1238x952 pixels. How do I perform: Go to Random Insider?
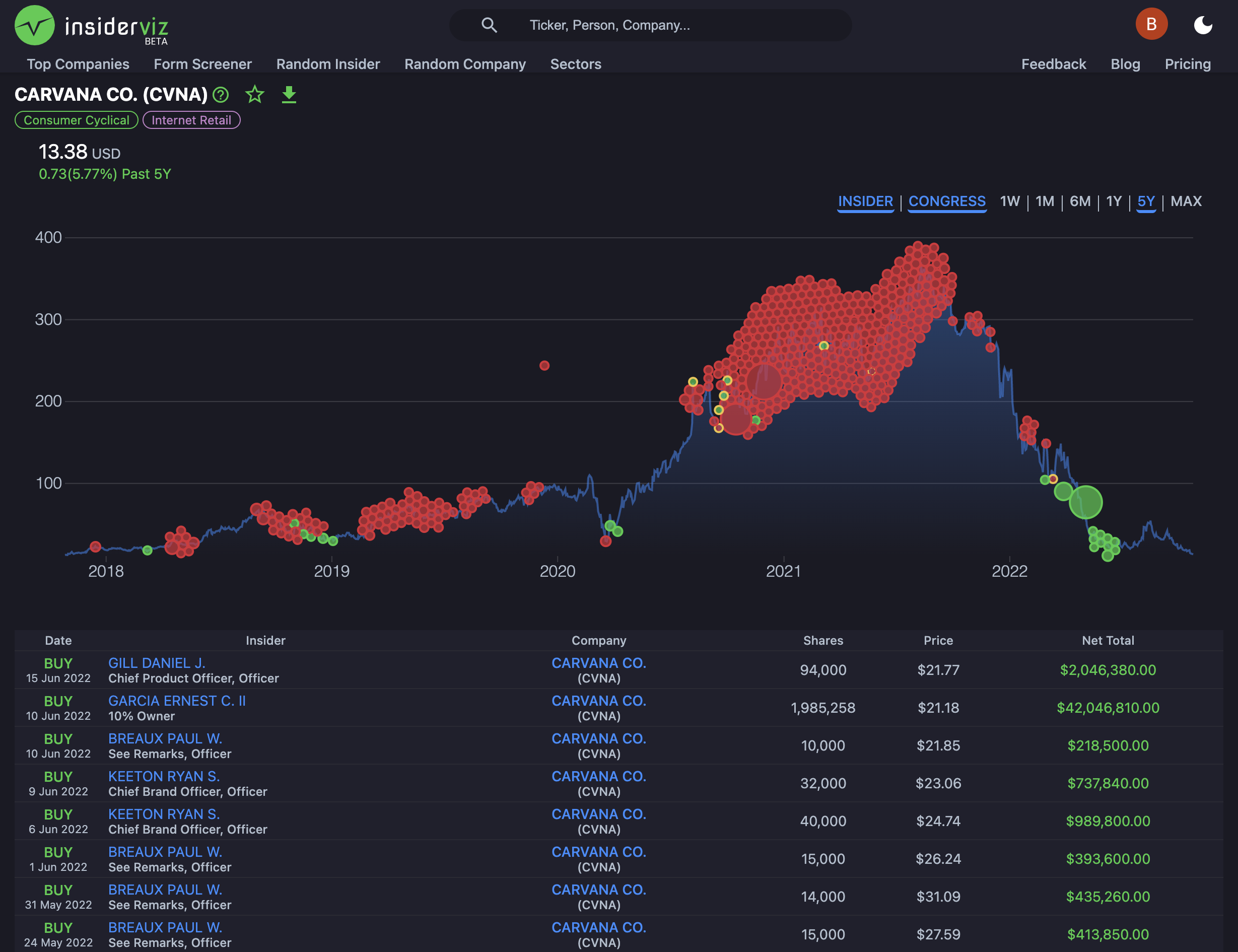click(328, 64)
